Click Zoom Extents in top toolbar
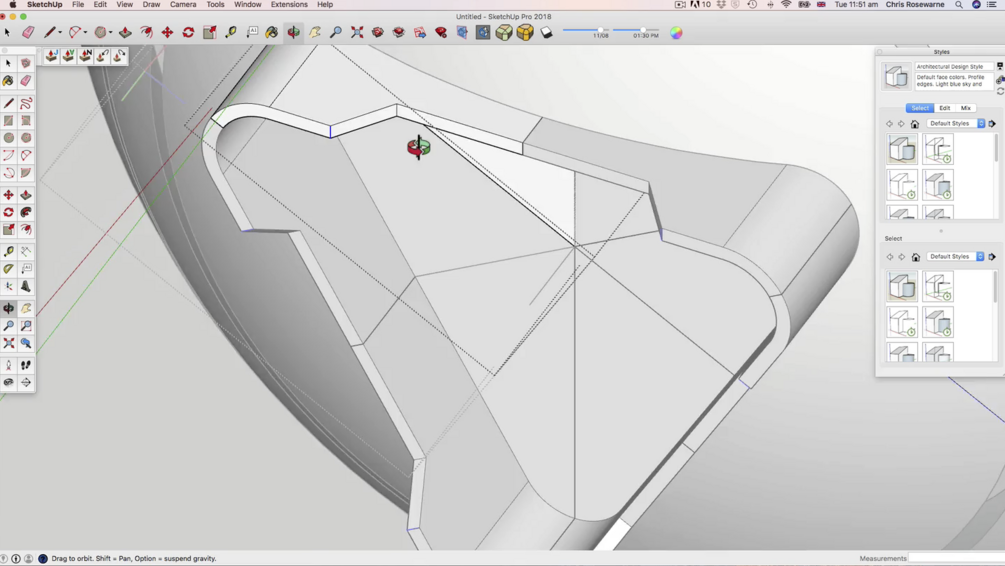This screenshot has width=1005, height=566. (357, 32)
